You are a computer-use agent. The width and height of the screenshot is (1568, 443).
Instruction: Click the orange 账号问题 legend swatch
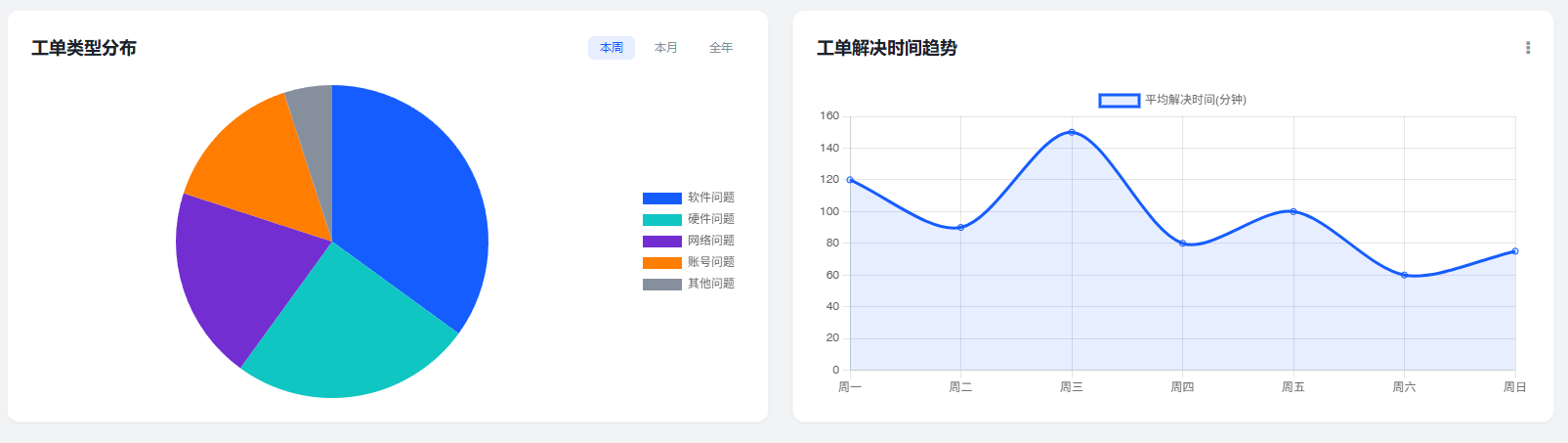coord(661,262)
